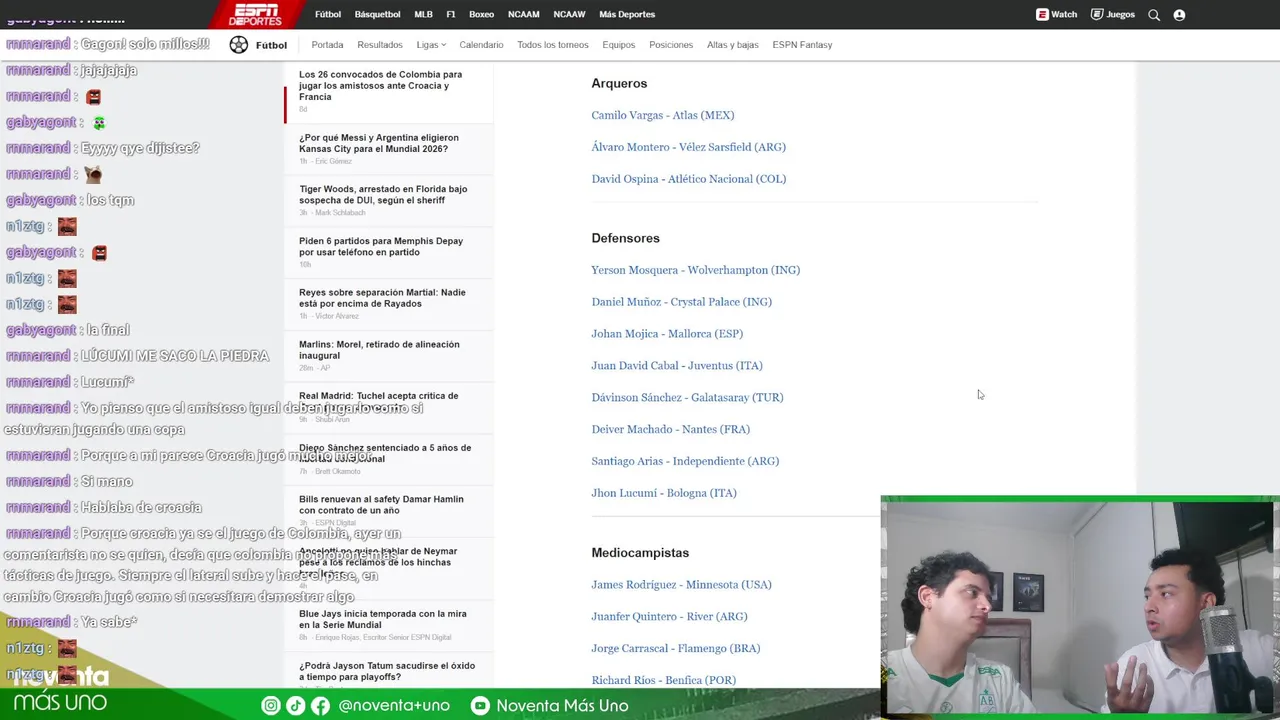1280x720 pixels.
Task: Click Richard Ríos - Benfica link
Action: (663, 680)
